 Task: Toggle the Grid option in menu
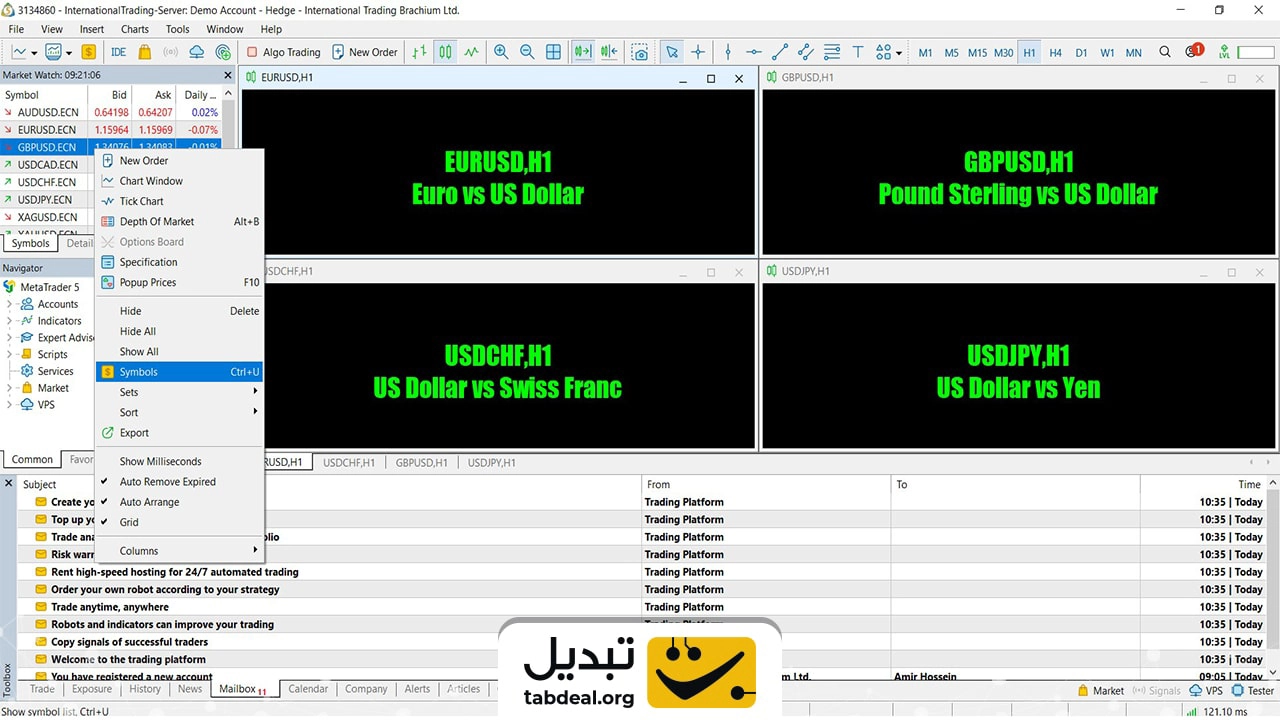[x=129, y=522]
